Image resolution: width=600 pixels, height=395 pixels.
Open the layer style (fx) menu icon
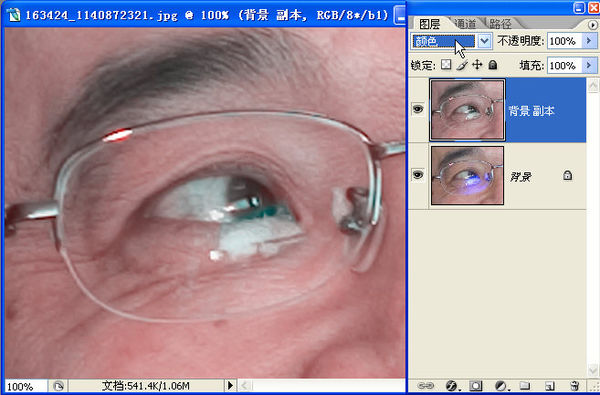(452, 385)
